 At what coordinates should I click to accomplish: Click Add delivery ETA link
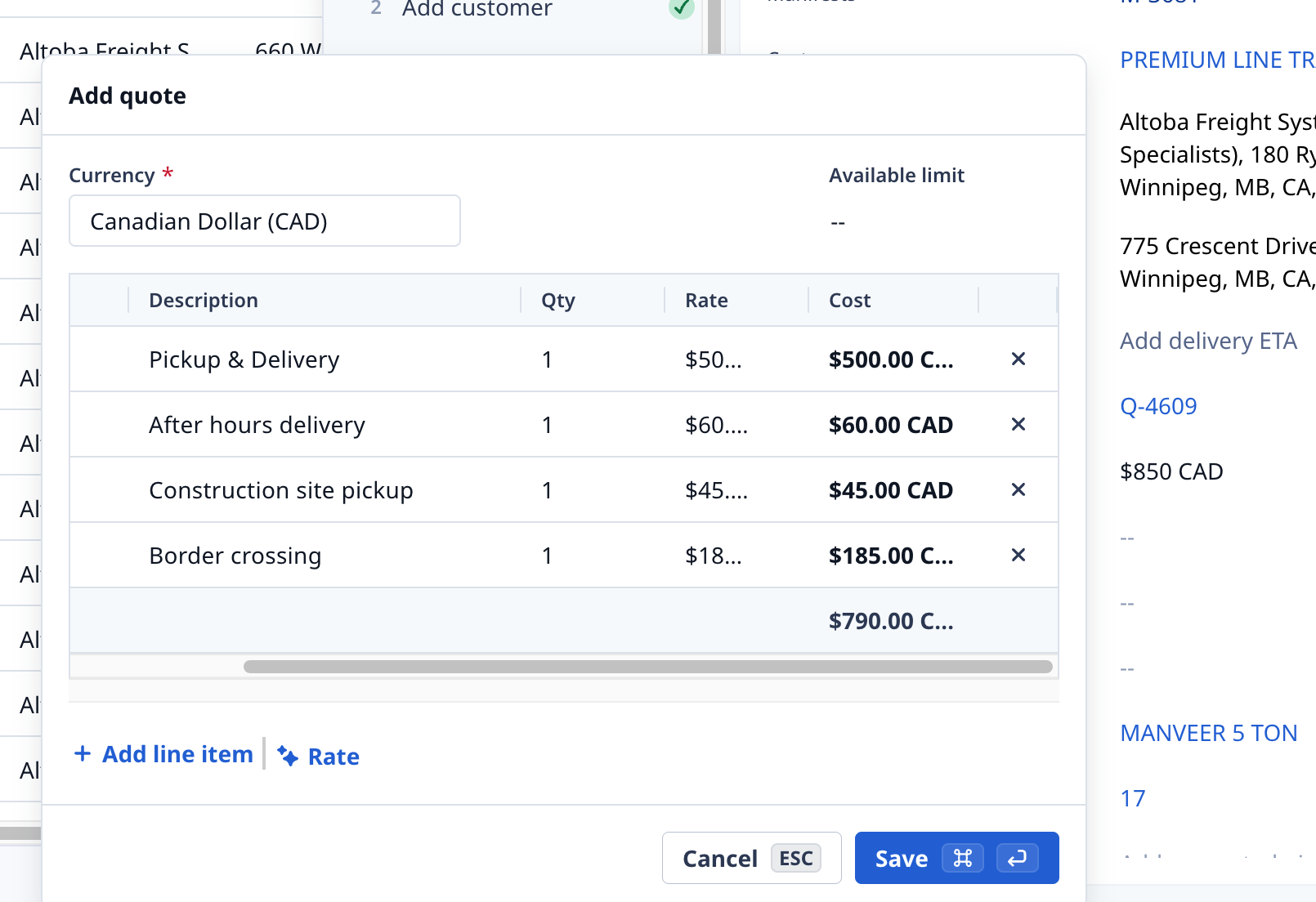click(x=1207, y=341)
